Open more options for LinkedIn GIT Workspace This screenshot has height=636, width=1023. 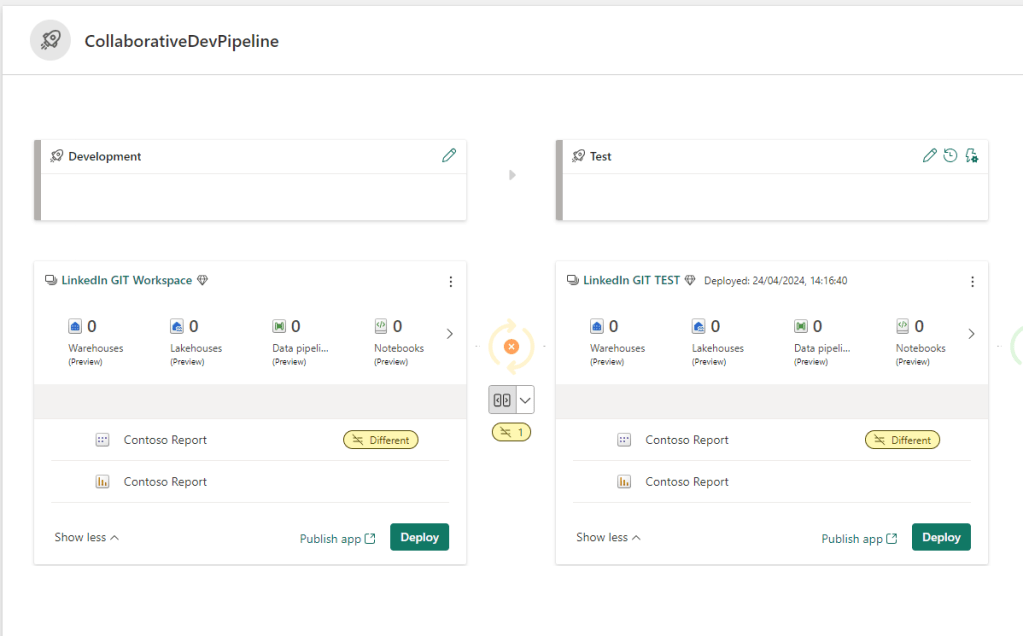coord(450,281)
